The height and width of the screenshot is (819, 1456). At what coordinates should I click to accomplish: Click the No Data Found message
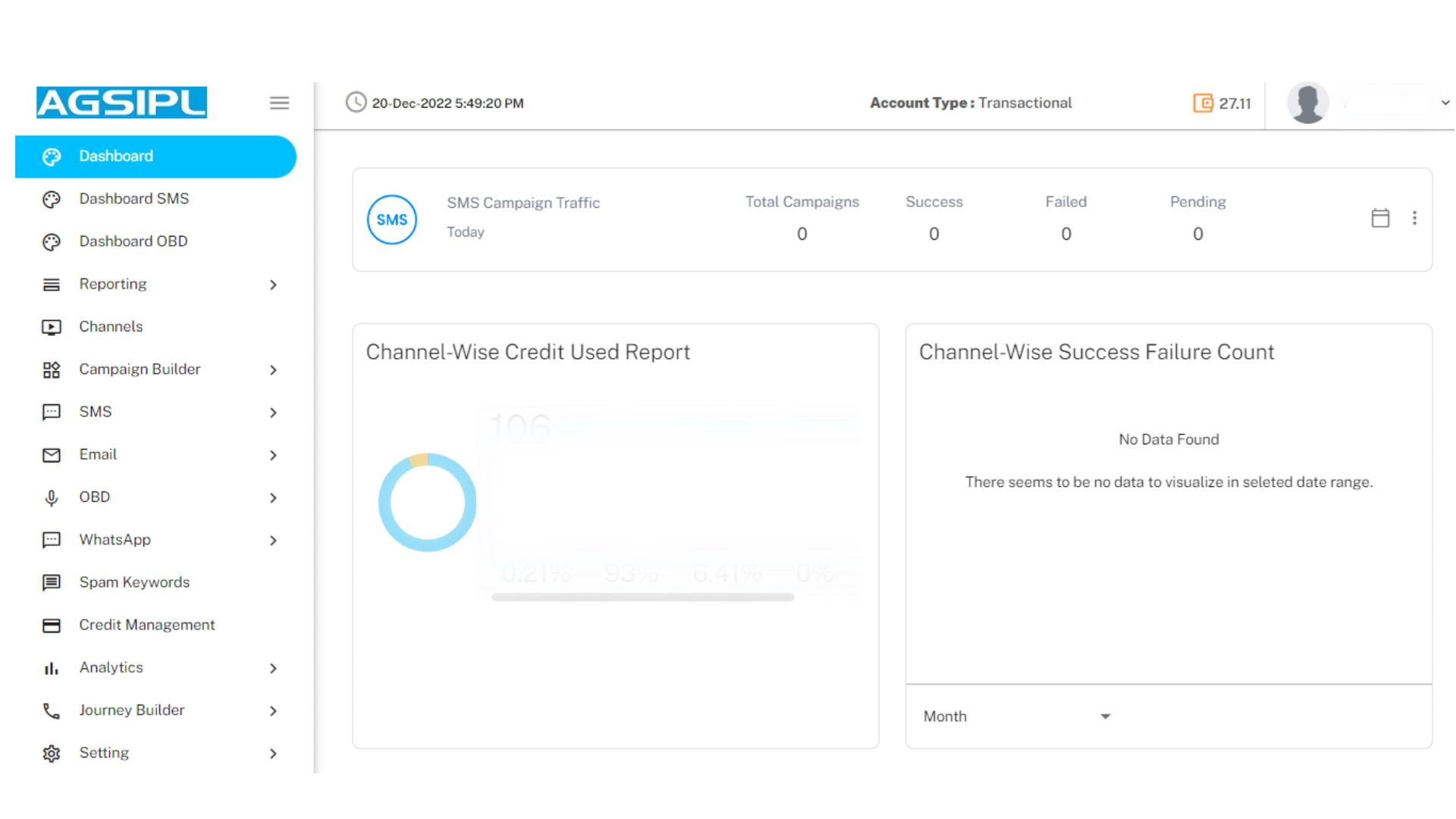[1169, 440]
